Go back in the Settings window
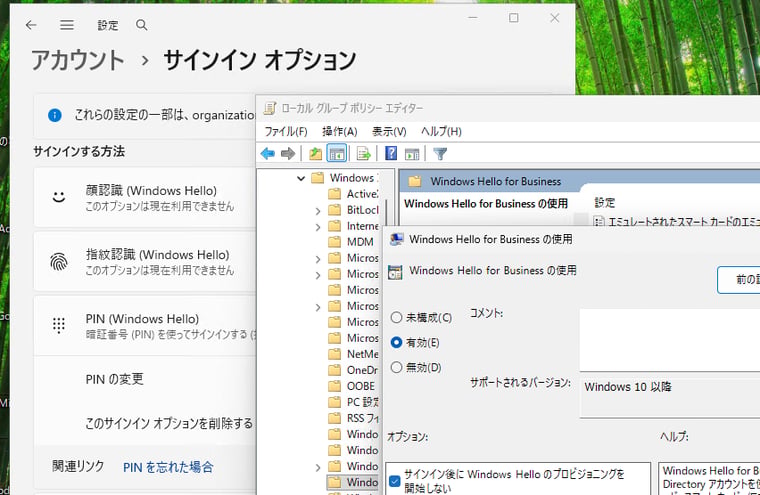The image size is (760, 495). tap(31, 25)
